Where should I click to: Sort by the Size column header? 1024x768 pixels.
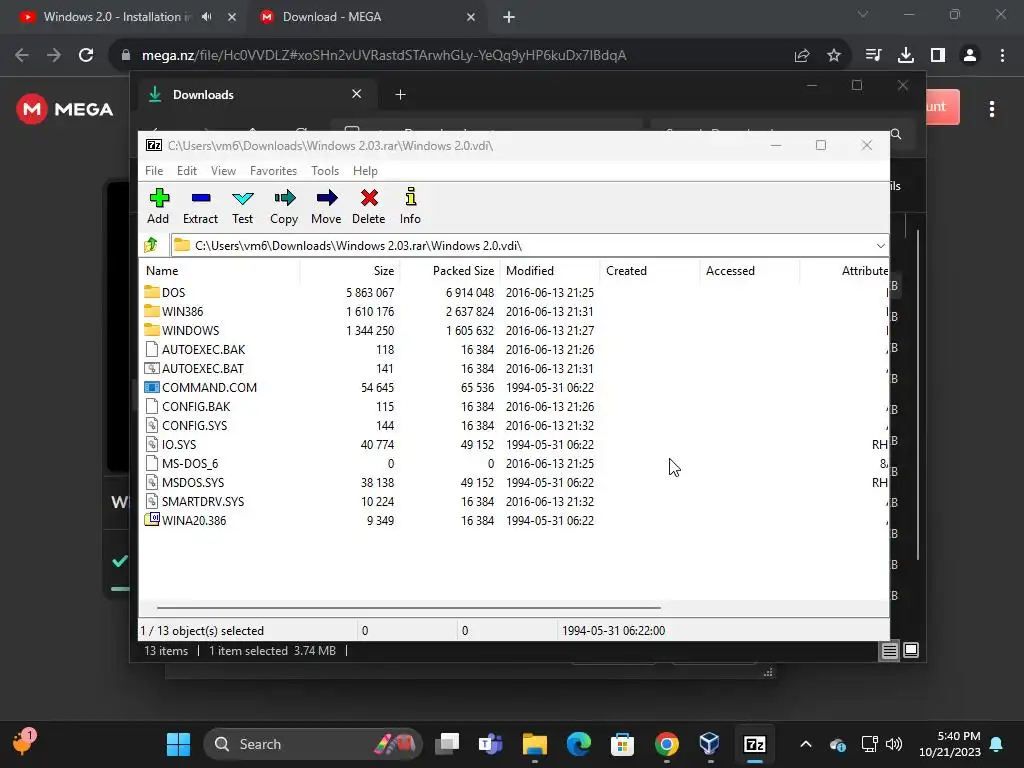click(350, 270)
